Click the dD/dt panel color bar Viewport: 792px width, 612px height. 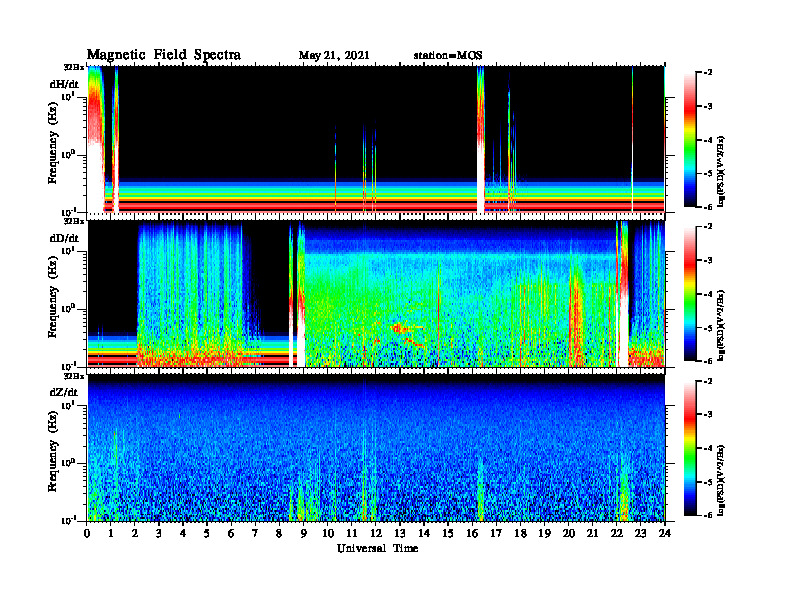(690, 294)
